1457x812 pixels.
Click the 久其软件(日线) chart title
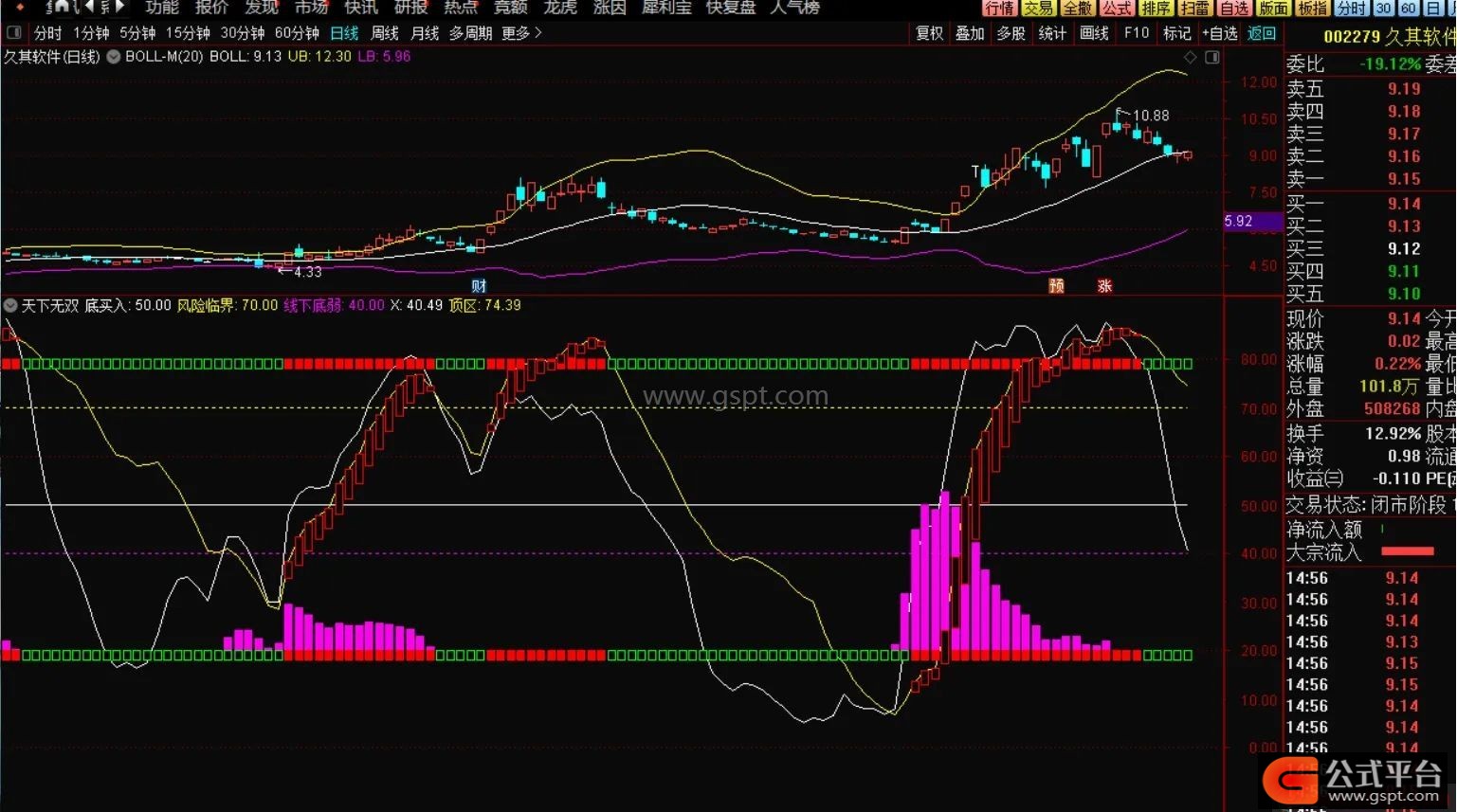(x=51, y=57)
